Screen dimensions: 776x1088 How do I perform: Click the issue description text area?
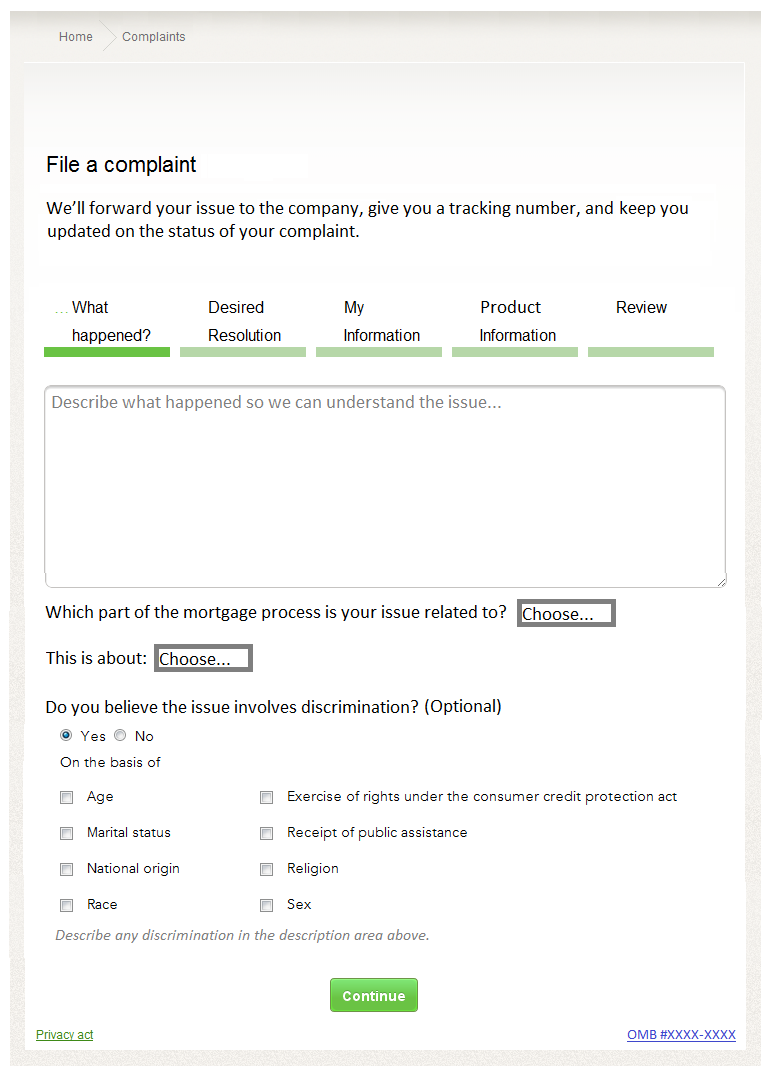[x=385, y=487]
